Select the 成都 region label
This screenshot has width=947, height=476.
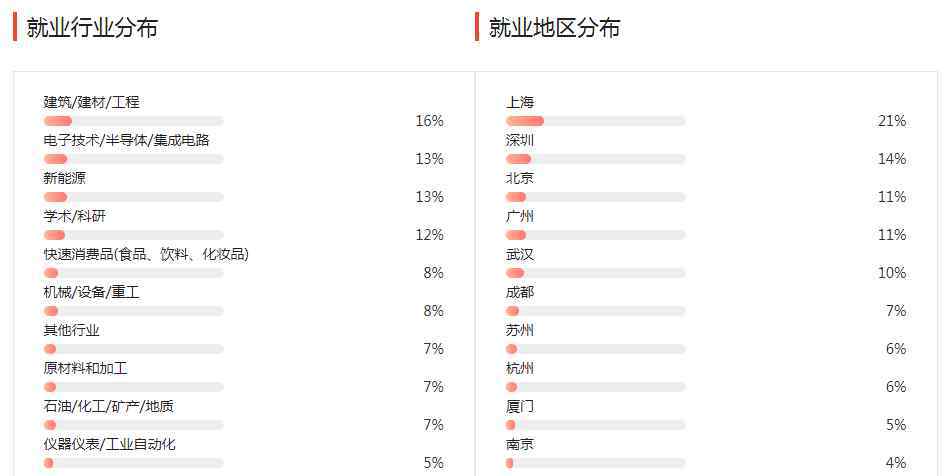(520, 292)
